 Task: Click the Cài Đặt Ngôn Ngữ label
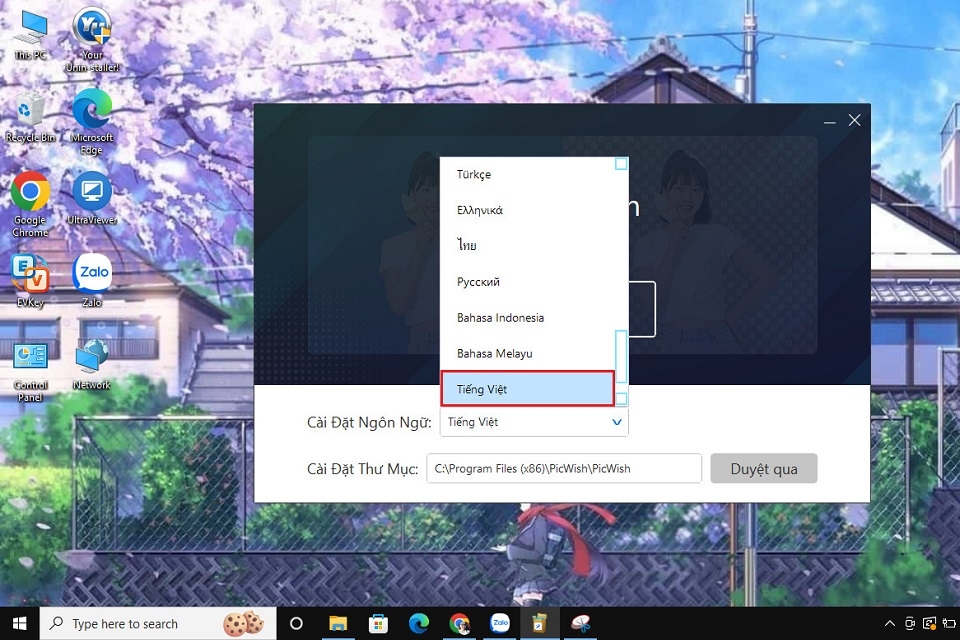(369, 423)
